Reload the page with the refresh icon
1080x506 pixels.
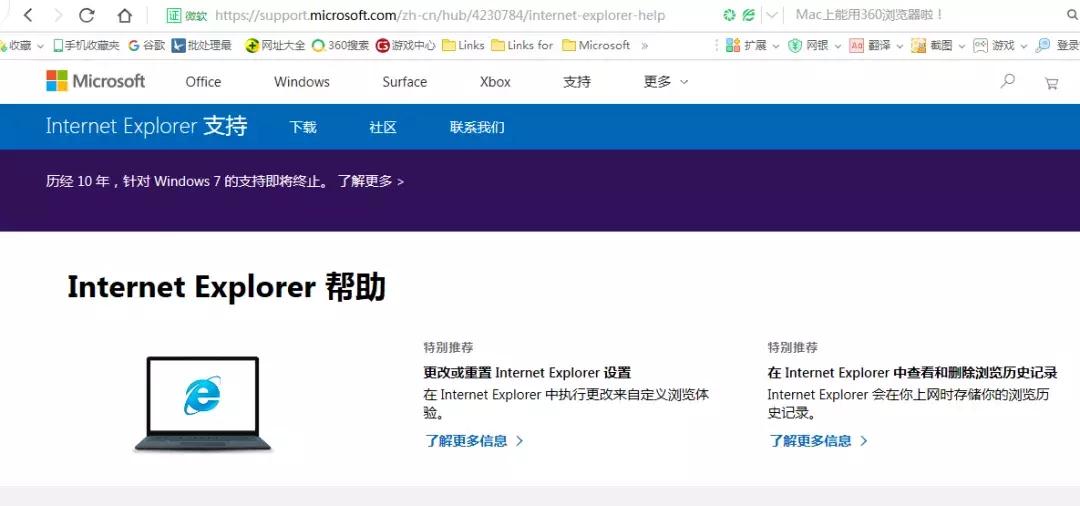click(87, 14)
